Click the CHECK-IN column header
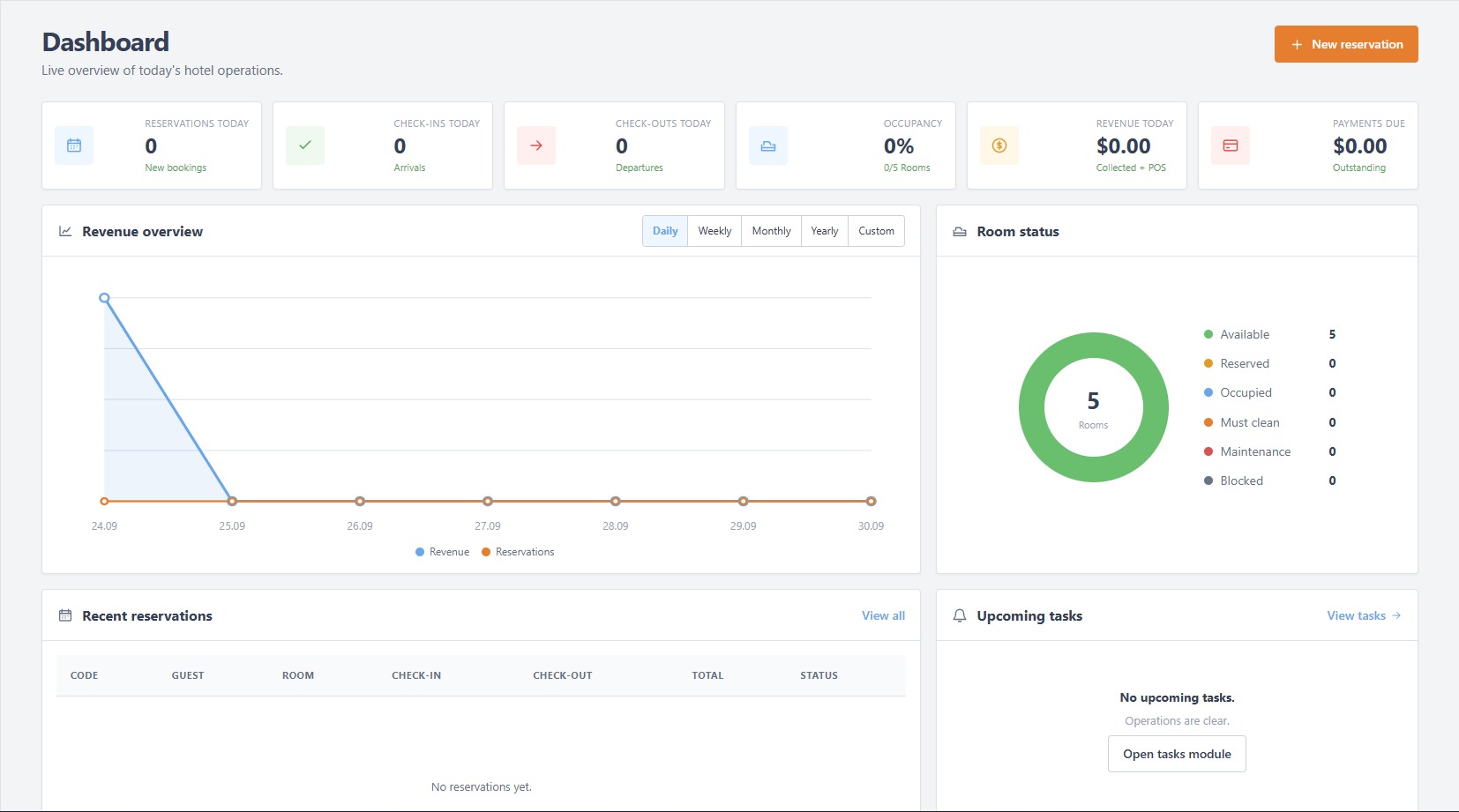The height and width of the screenshot is (812, 1459). point(416,675)
